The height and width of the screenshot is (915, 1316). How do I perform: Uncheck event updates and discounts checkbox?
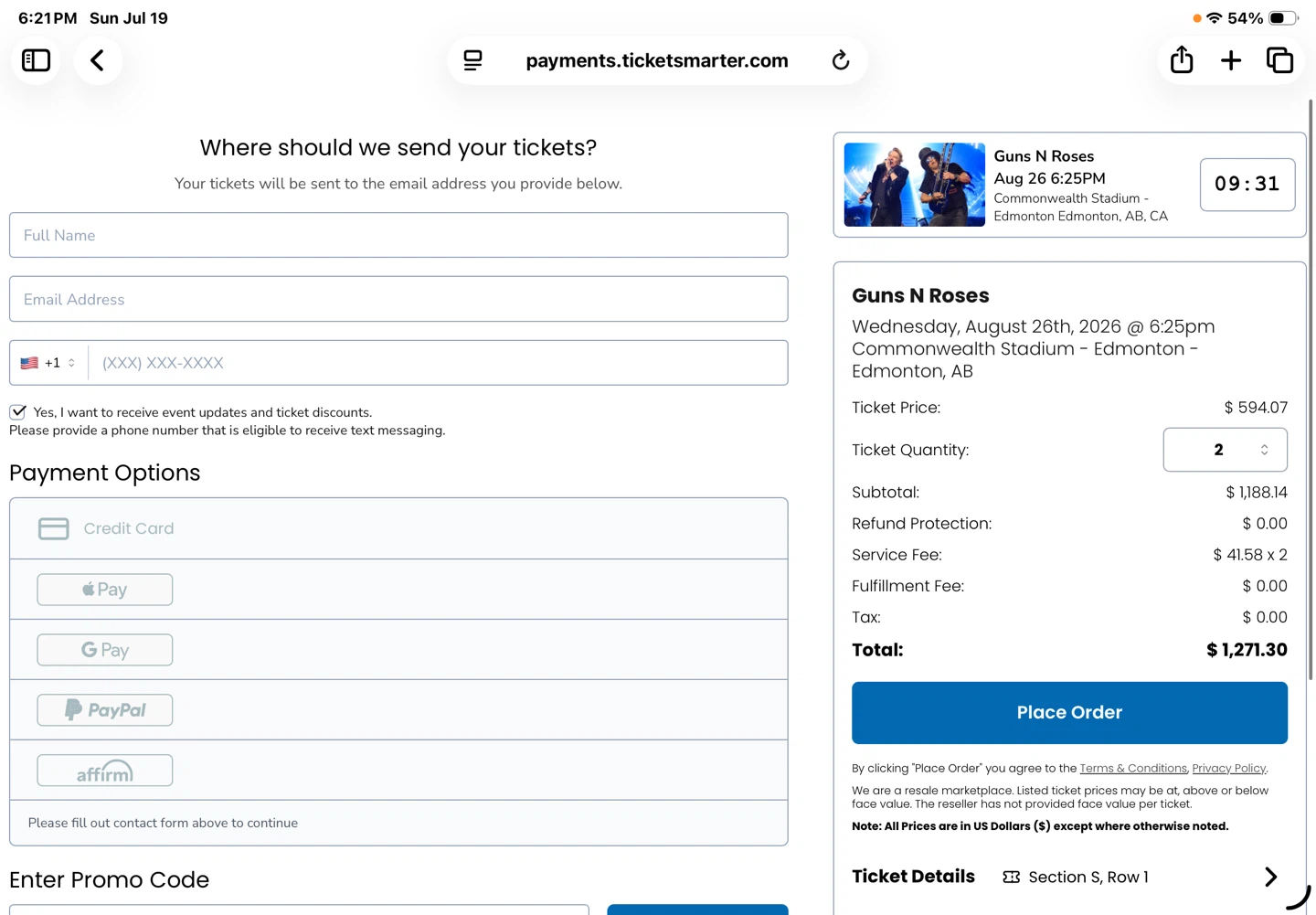17,412
